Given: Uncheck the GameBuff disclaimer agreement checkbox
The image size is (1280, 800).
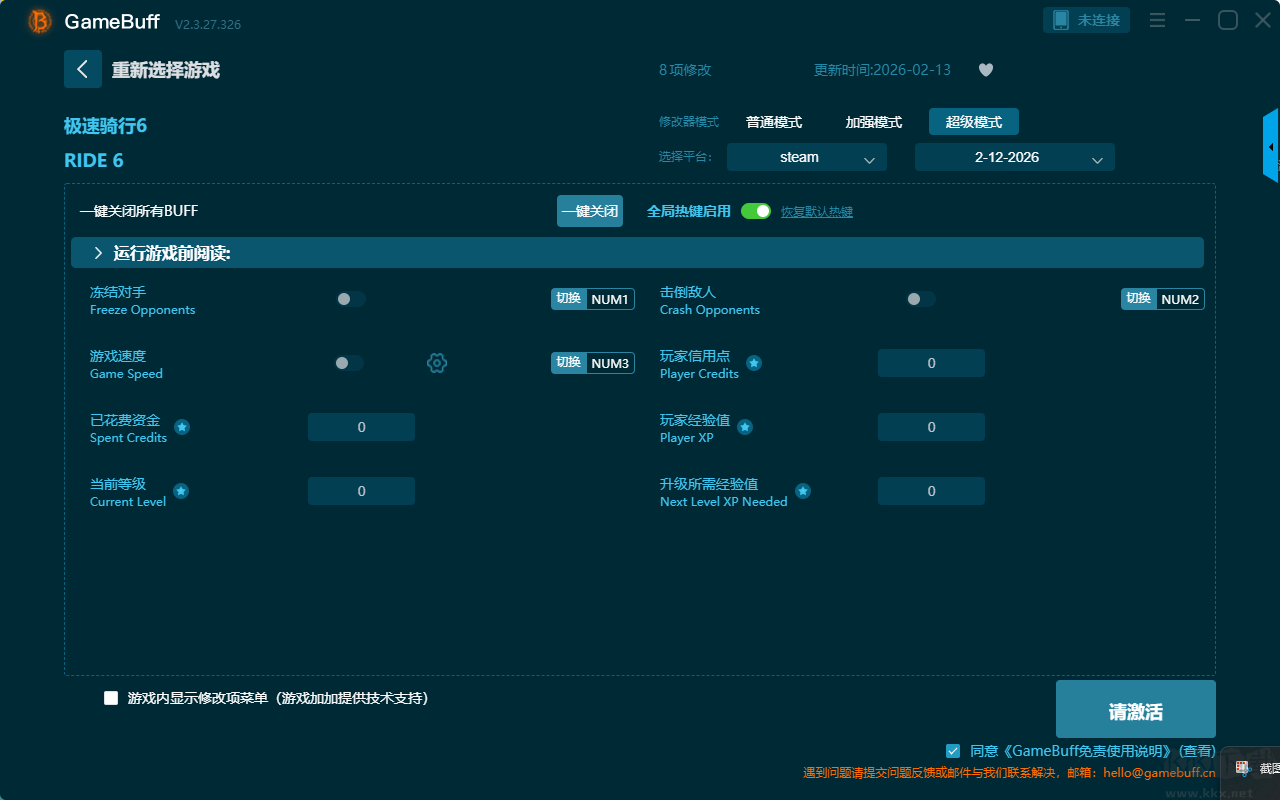Looking at the screenshot, I should 953,750.
